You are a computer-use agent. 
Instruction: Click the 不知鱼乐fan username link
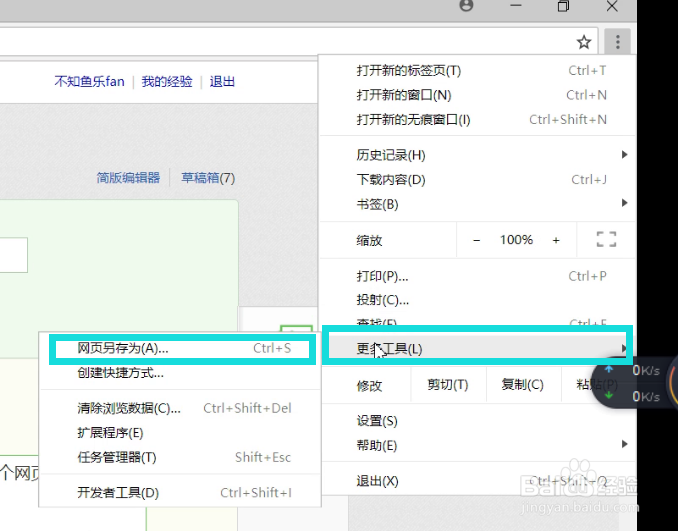(x=90, y=81)
